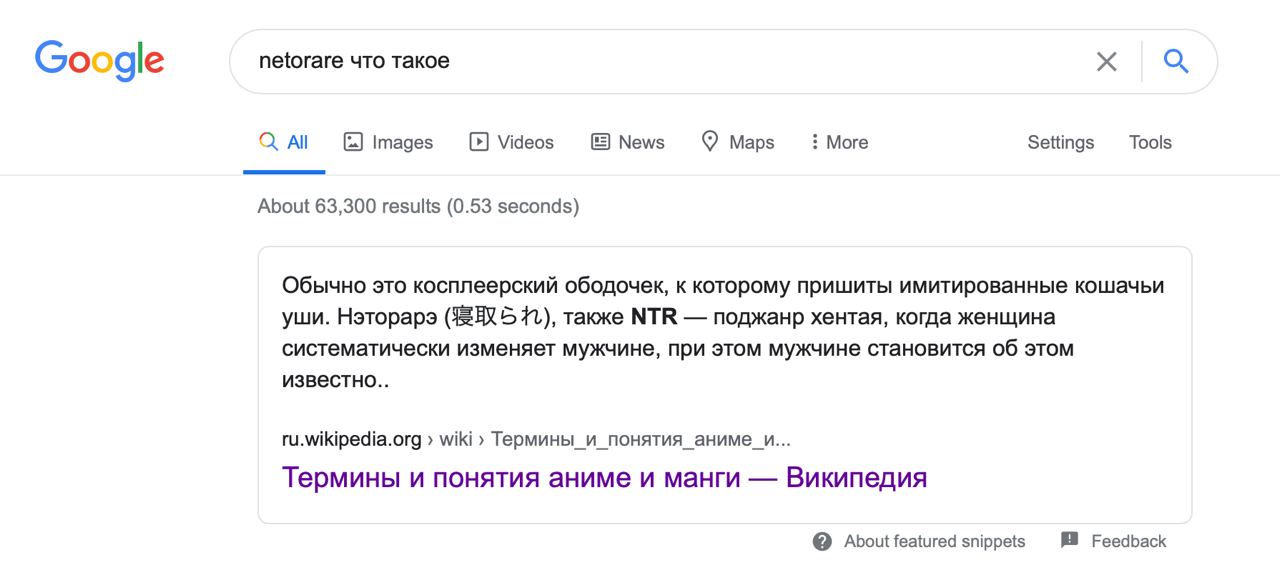Click the feedback flag icon

[1069, 540]
